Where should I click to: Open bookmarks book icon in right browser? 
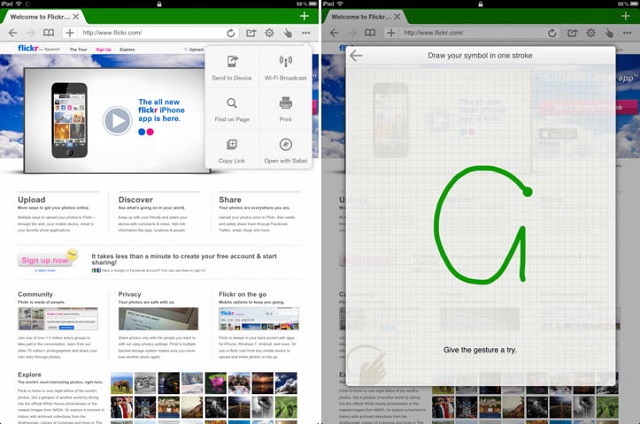(370, 33)
